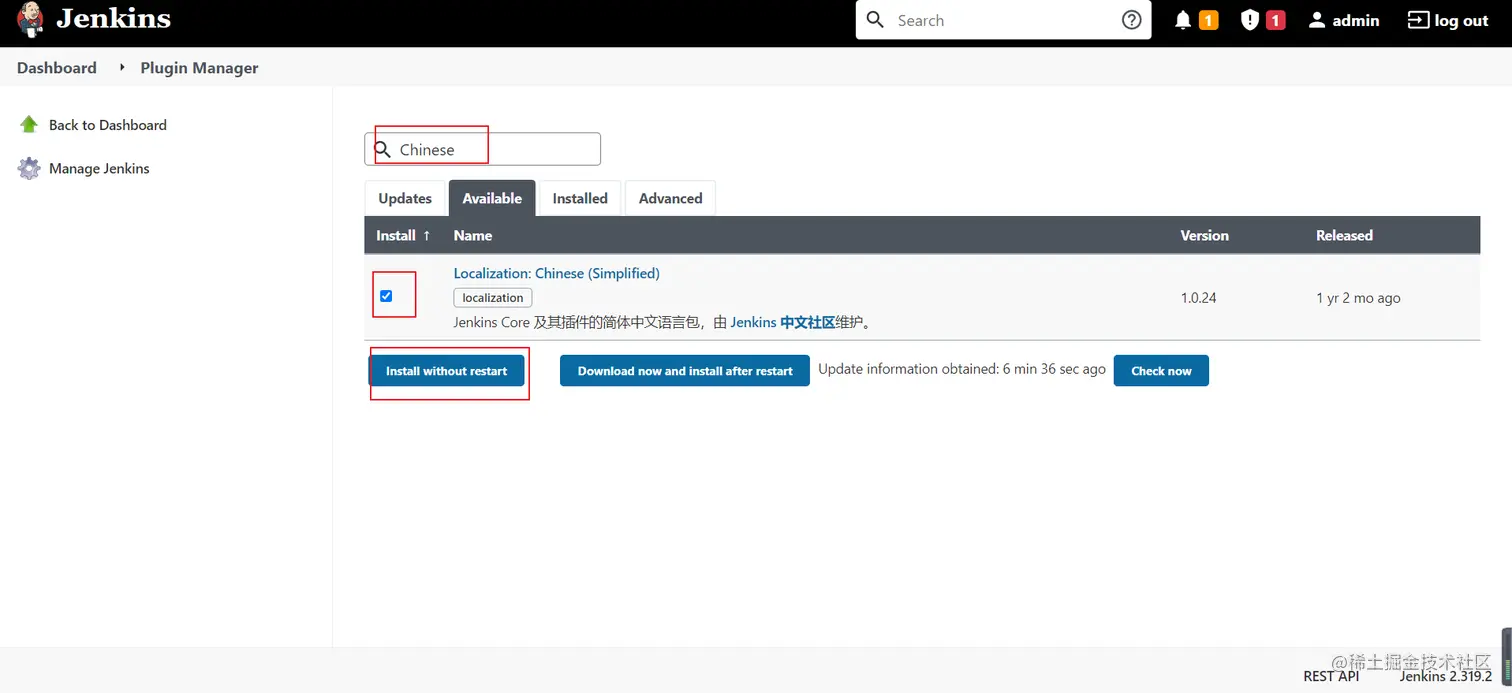Viewport: 1512px width, 693px height.
Task: Click Install without restart button
Action: click(447, 371)
